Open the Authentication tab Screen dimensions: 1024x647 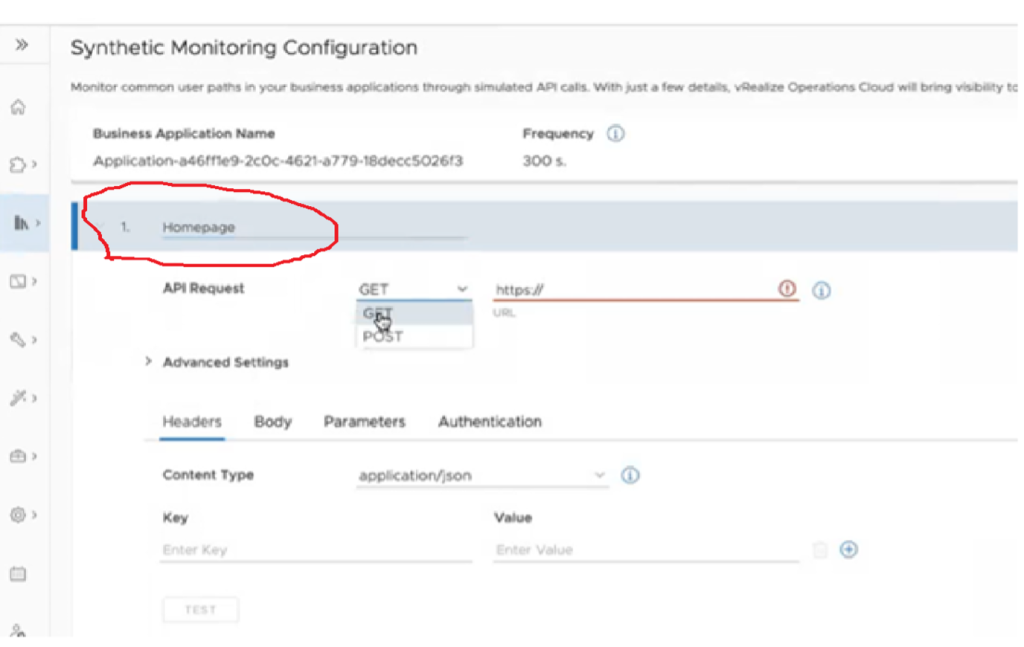click(490, 422)
